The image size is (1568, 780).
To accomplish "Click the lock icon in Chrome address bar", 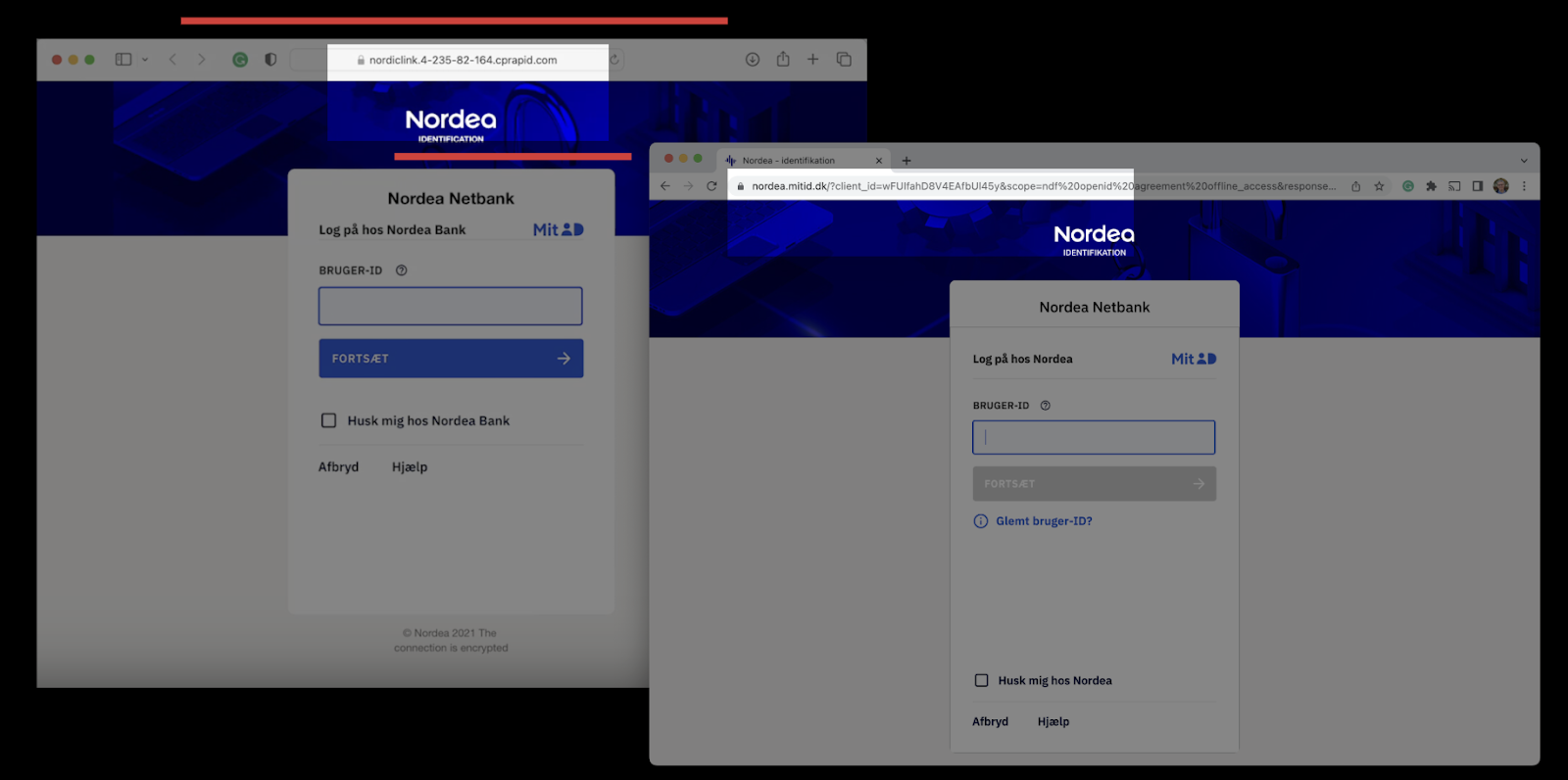I will click(741, 186).
